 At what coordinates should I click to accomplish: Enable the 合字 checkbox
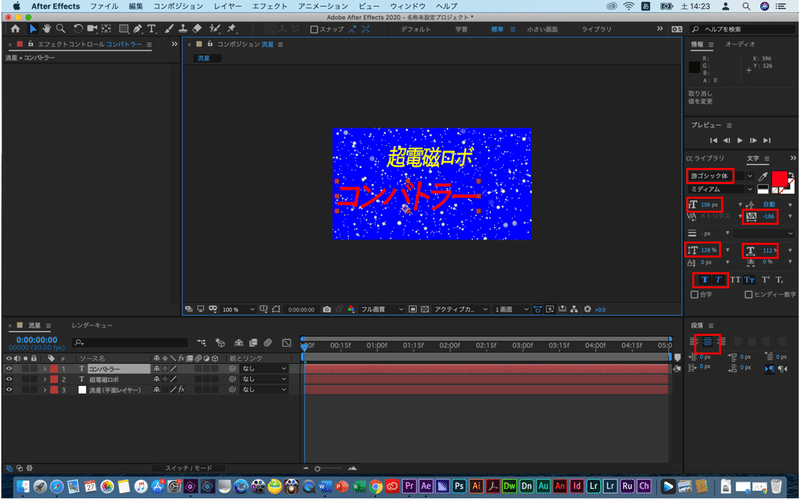click(x=694, y=294)
